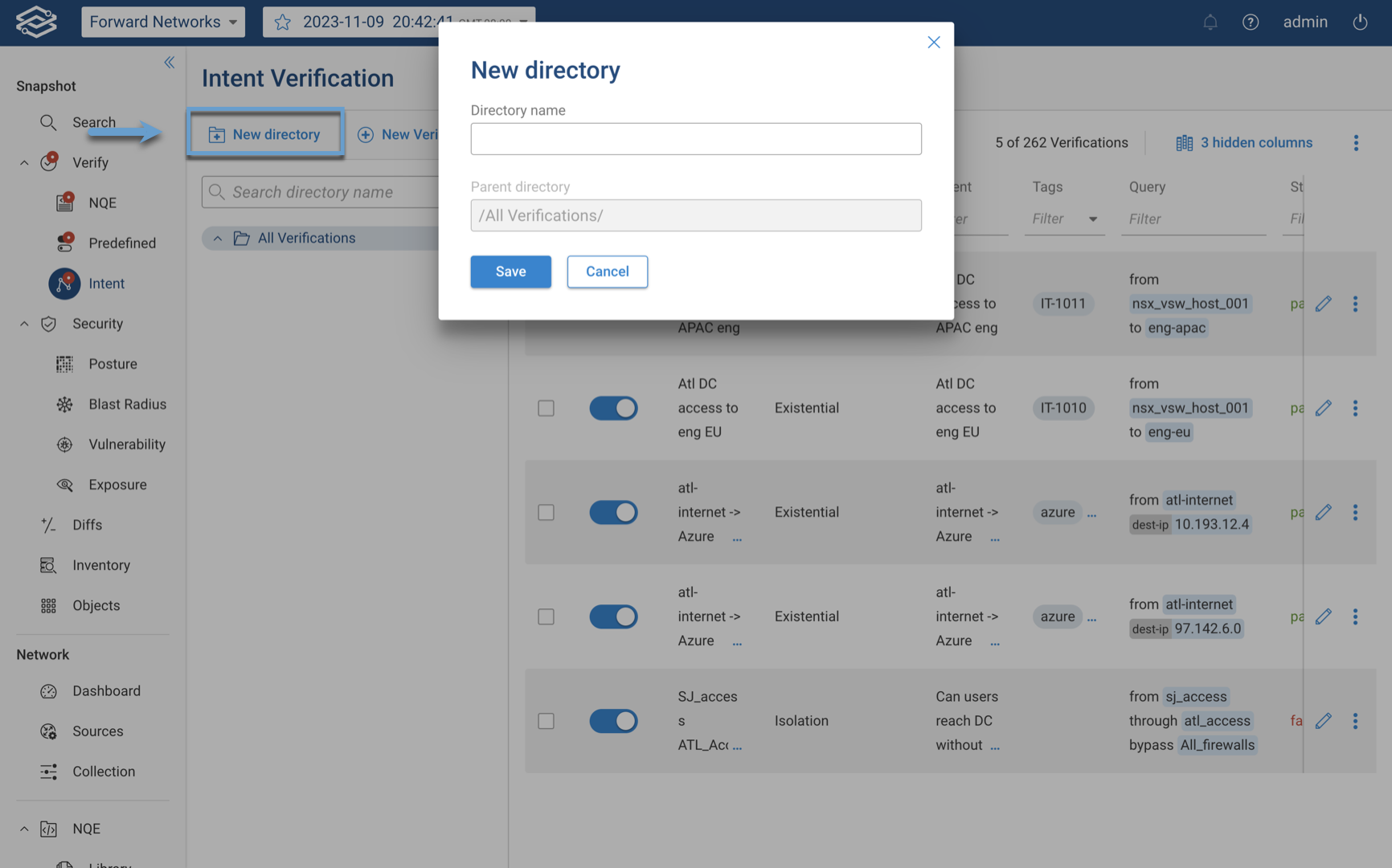The height and width of the screenshot is (868, 1392).
Task: Select the Objects icon
Action: point(48,605)
